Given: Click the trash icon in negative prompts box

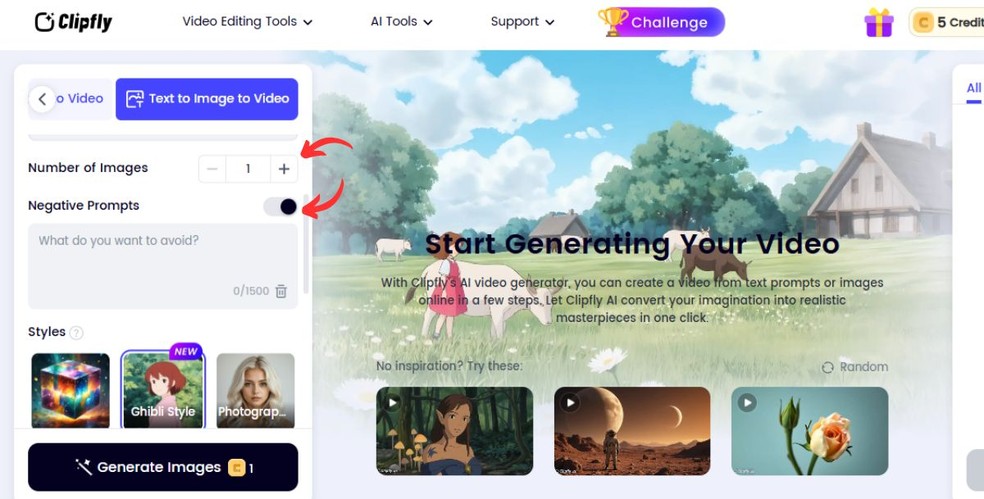Looking at the screenshot, I should (x=281, y=291).
